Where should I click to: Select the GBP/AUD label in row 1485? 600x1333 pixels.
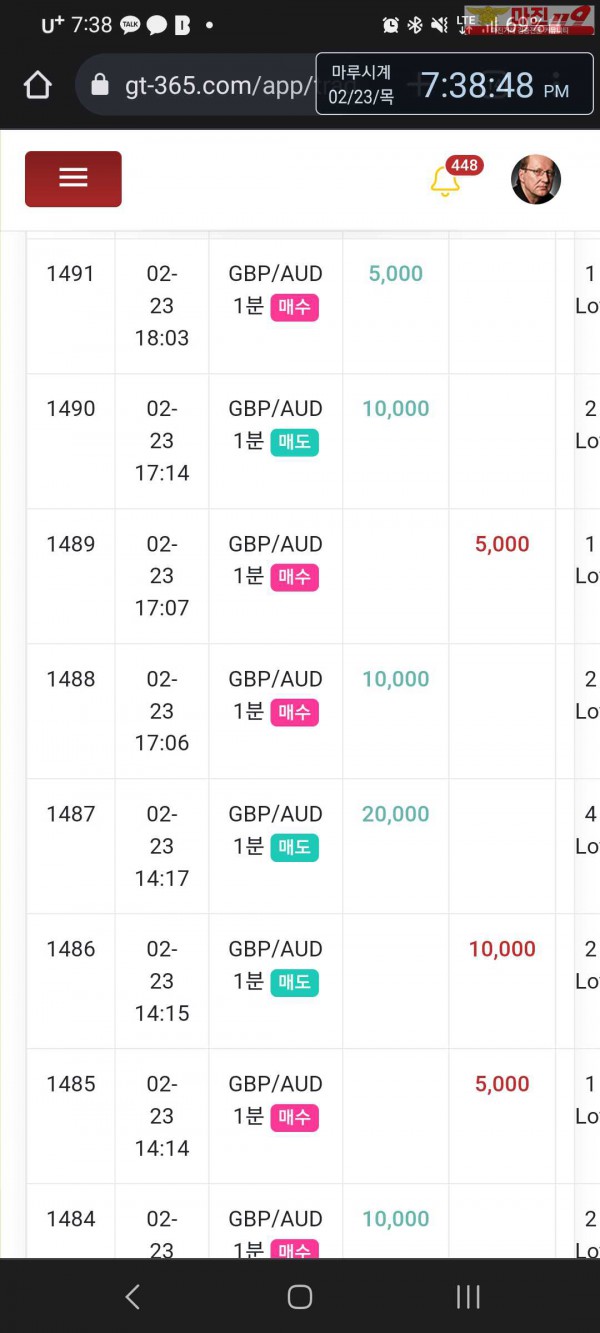coord(275,1084)
